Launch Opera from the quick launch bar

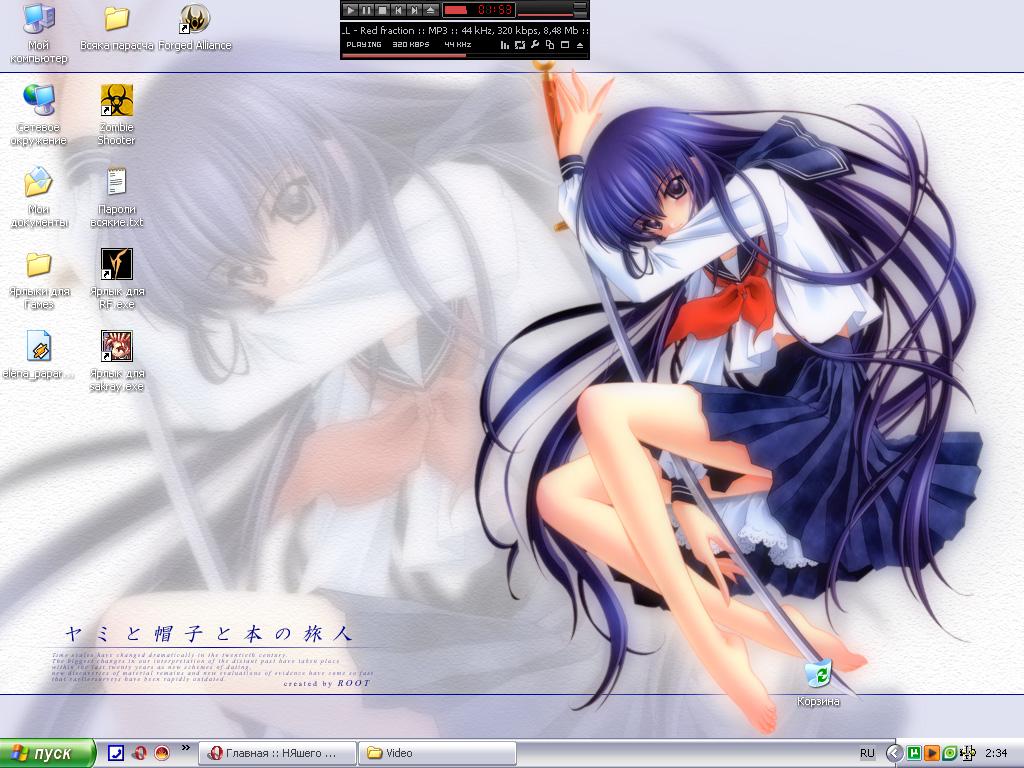click(139, 753)
